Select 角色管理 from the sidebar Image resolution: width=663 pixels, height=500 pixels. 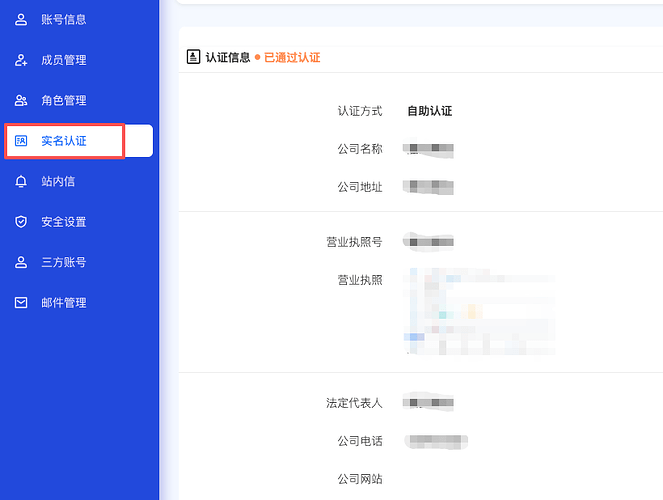pos(63,100)
